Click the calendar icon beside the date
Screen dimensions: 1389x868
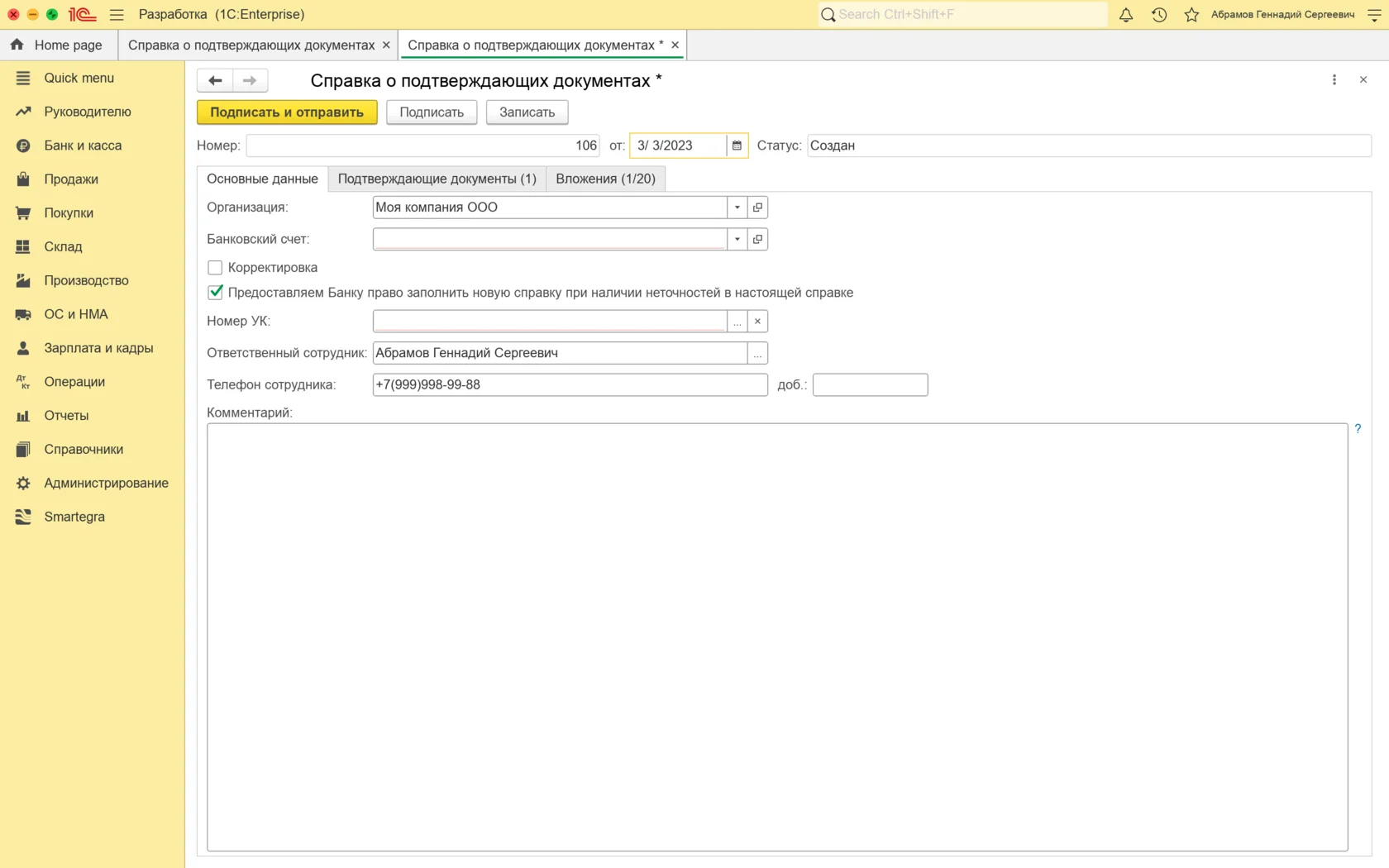(x=737, y=145)
